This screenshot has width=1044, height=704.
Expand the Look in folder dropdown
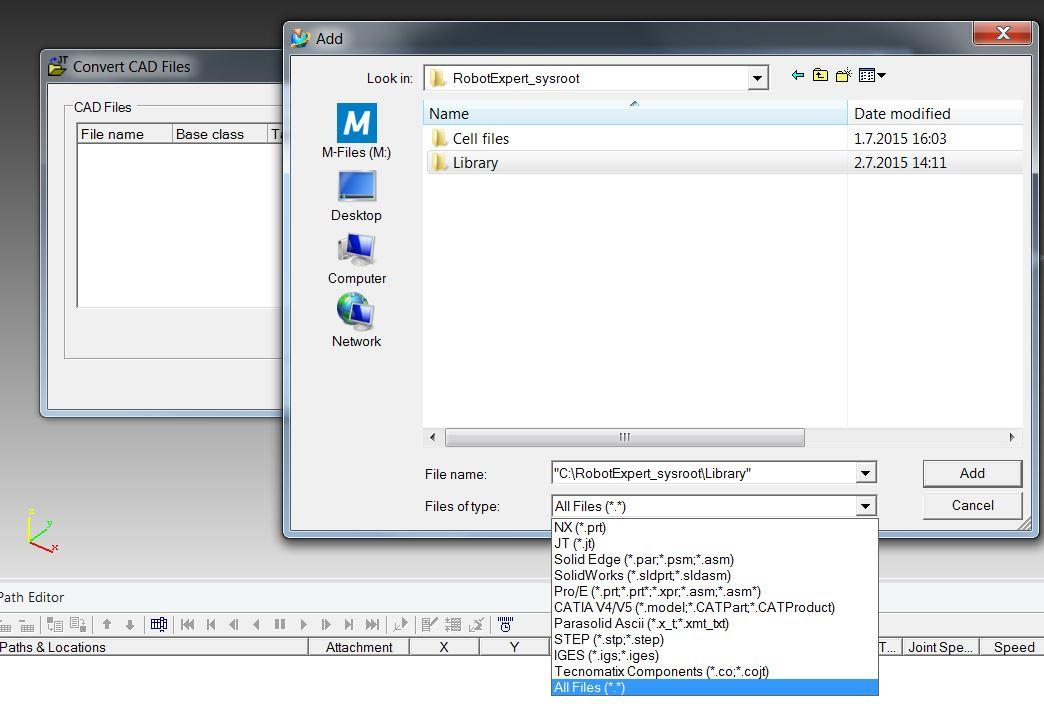tap(757, 79)
